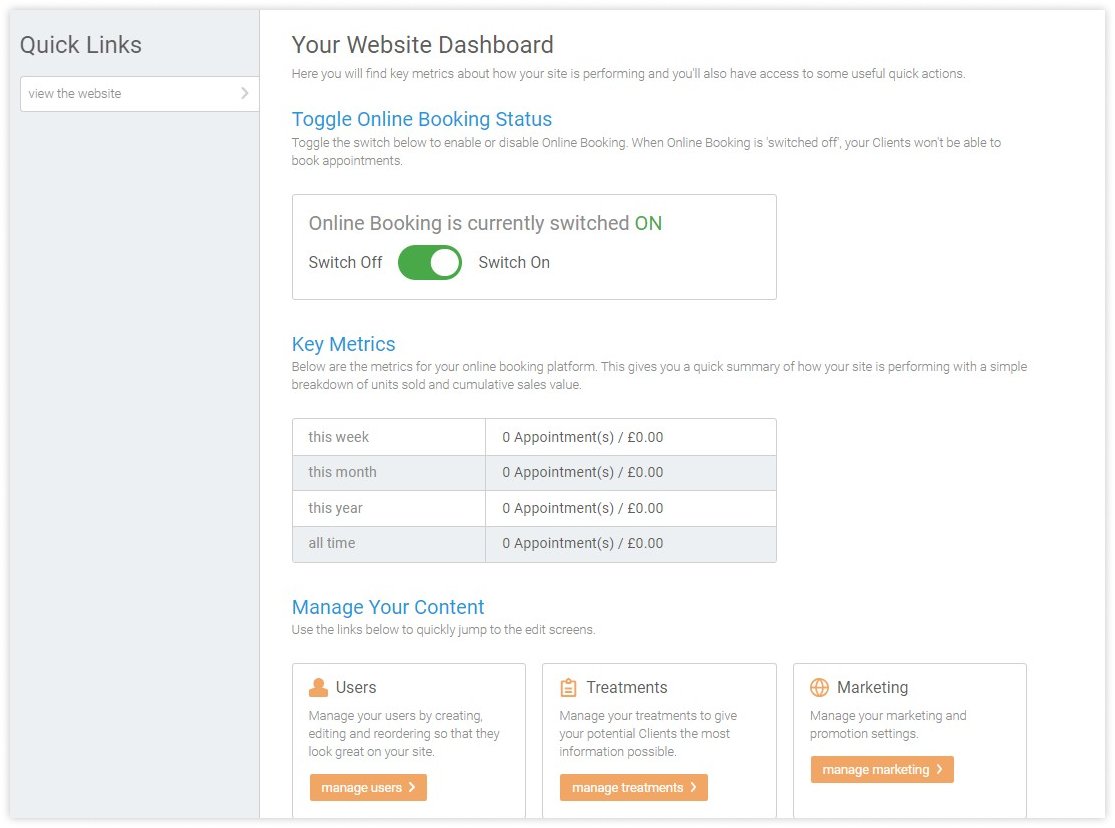
Task: Click the Key Metrics heading
Action: (x=343, y=344)
